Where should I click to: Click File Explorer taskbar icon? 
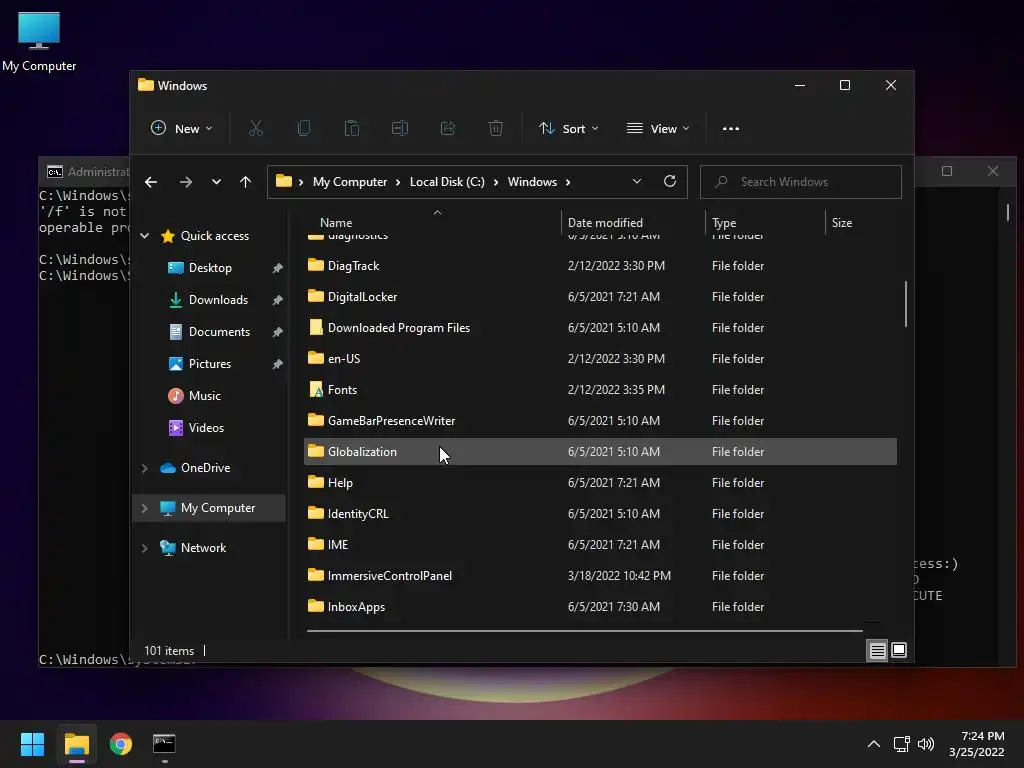[x=76, y=744]
